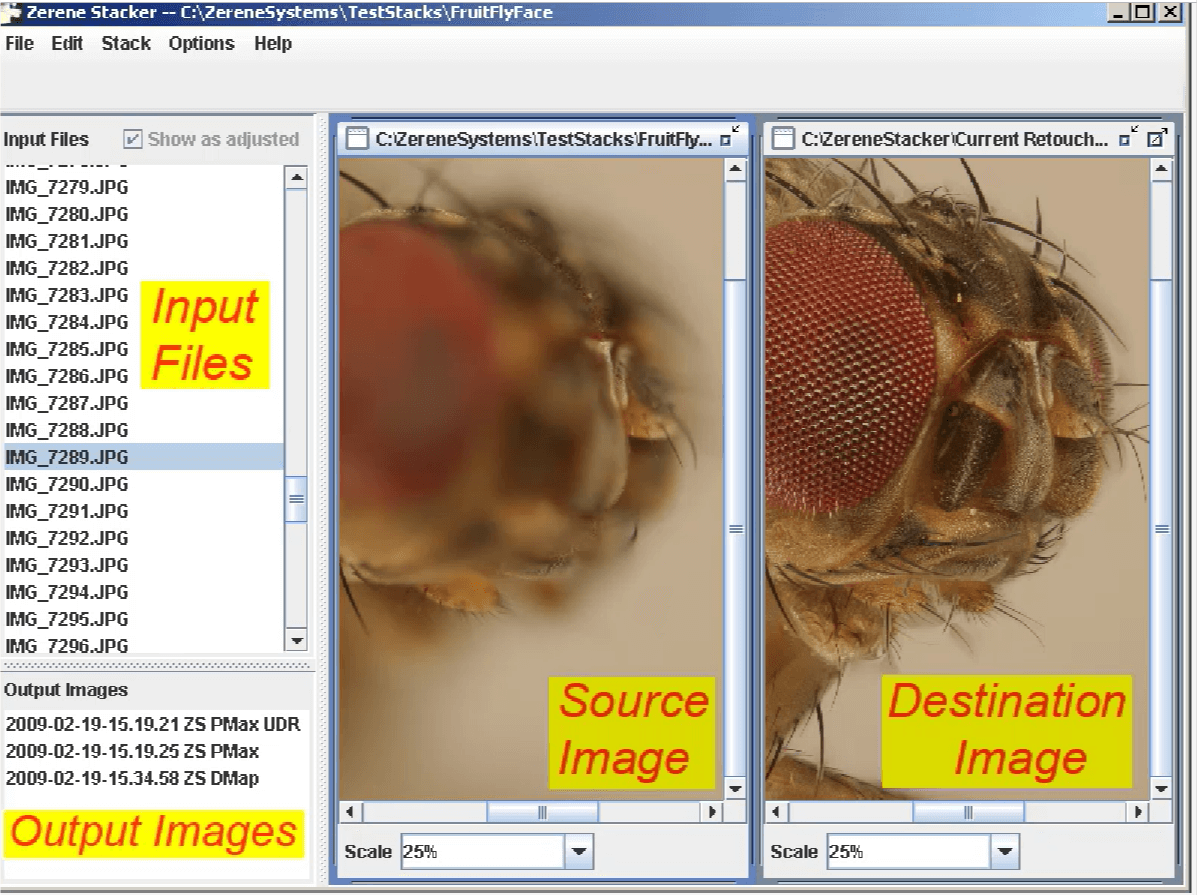
Task: Click destination Current Retouch title bar
Action: pos(953,139)
